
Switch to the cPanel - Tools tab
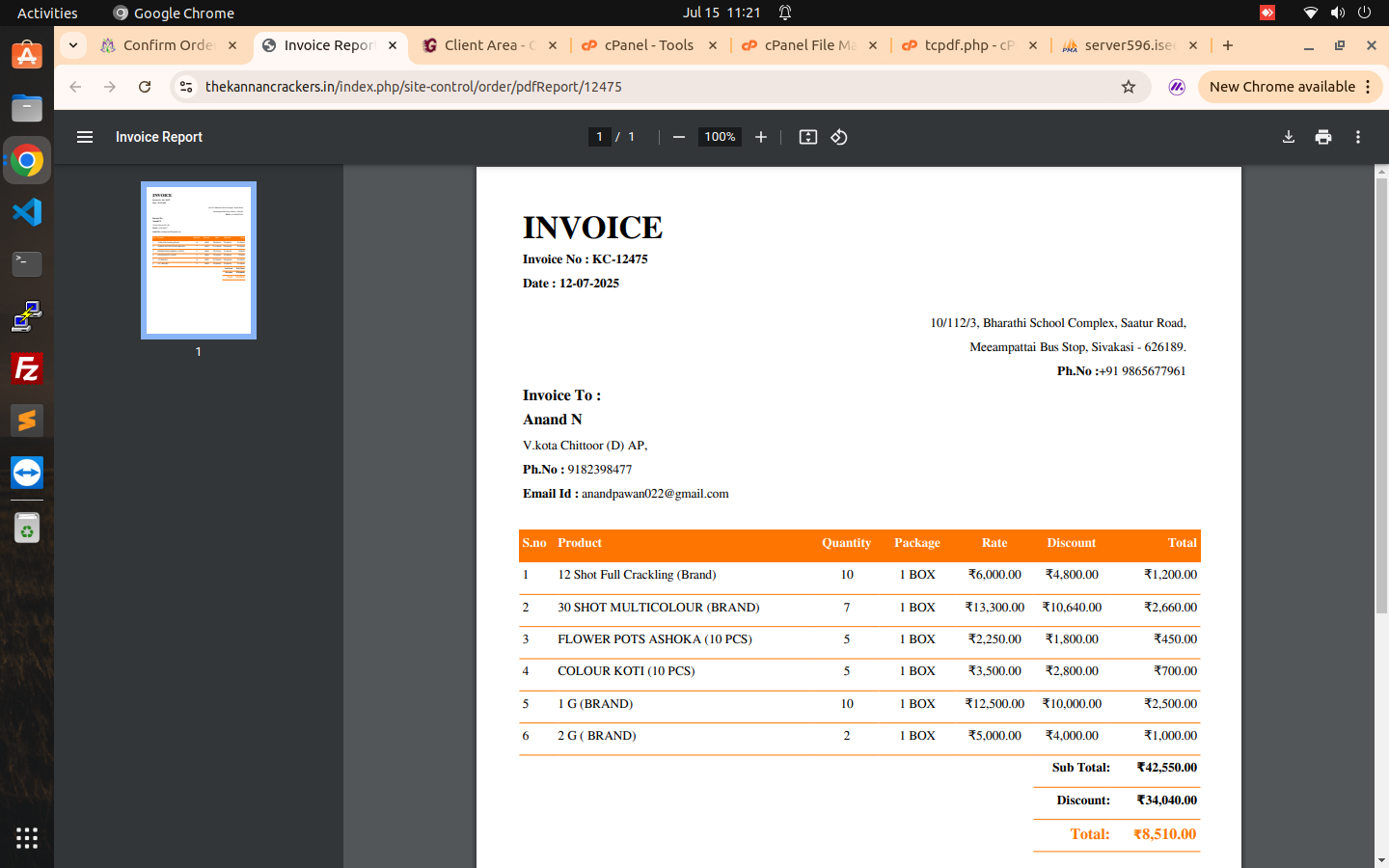pyautogui.click(x=649, y=45)
